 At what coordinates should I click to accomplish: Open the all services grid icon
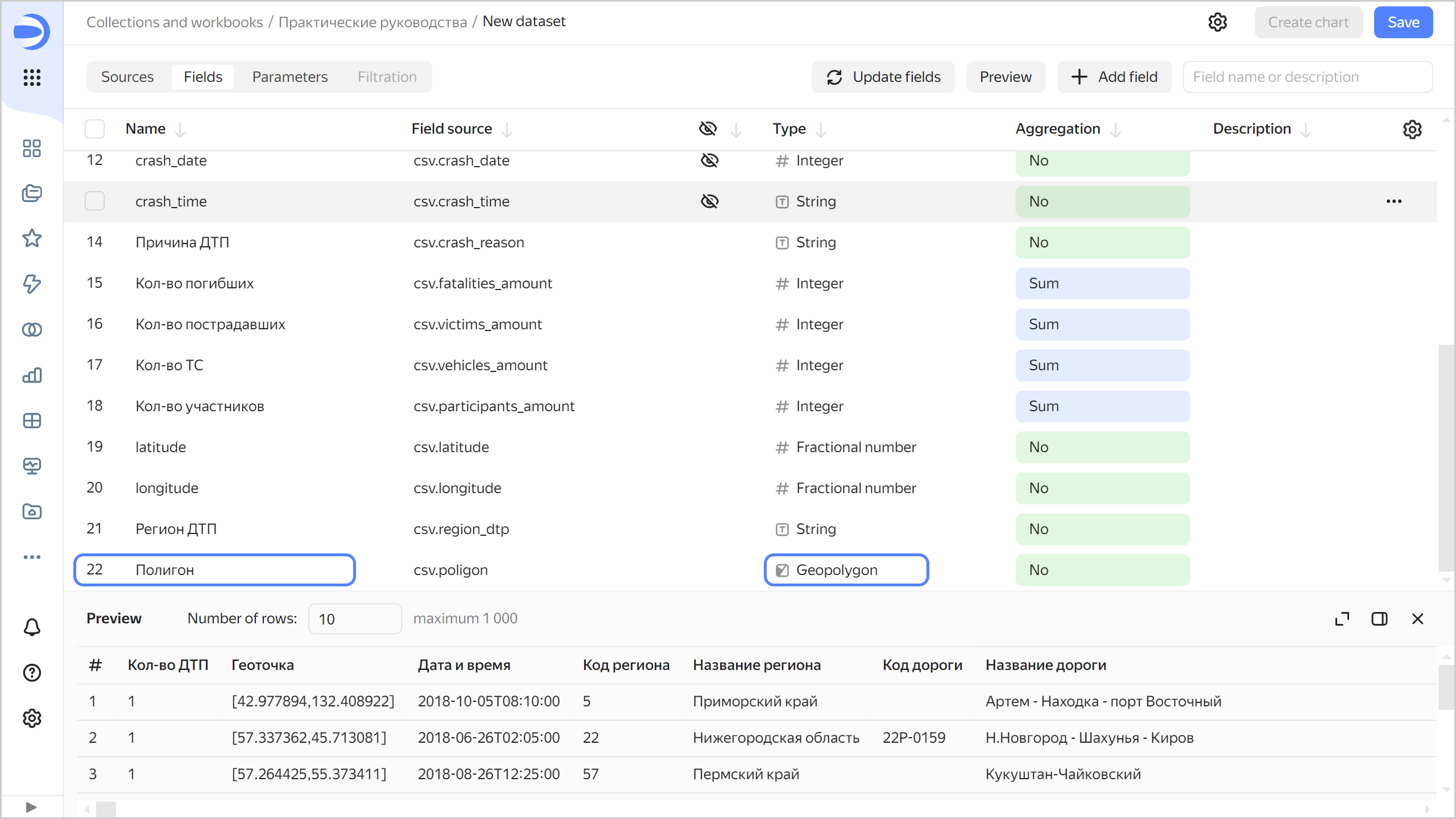point(32,77)
